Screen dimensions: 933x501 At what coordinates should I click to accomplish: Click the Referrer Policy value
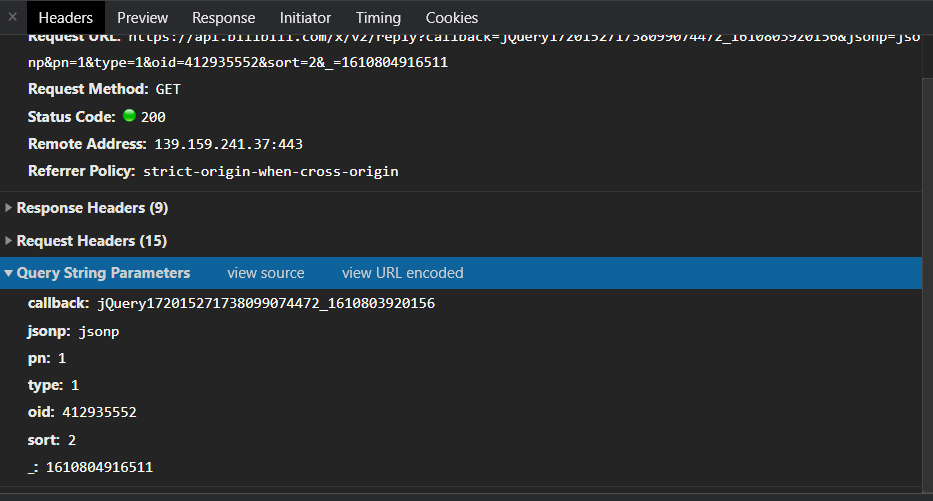click(x=270, y=171)
